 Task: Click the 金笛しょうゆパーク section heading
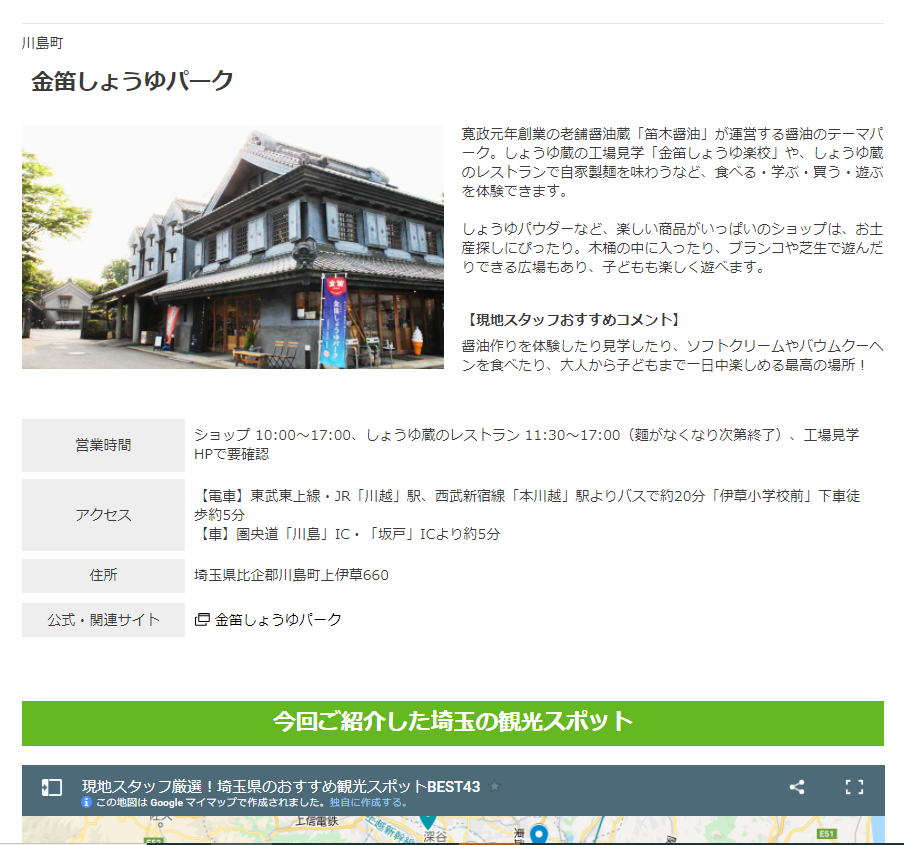132,82
